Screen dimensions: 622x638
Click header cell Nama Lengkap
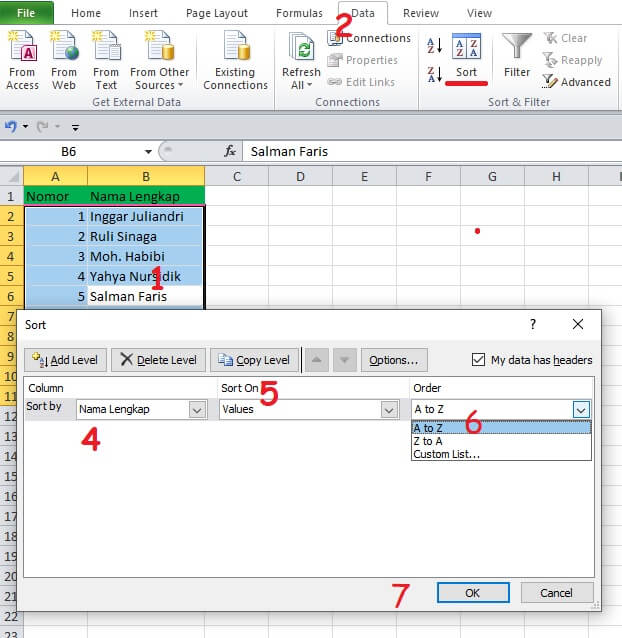[x=146, y=197]
